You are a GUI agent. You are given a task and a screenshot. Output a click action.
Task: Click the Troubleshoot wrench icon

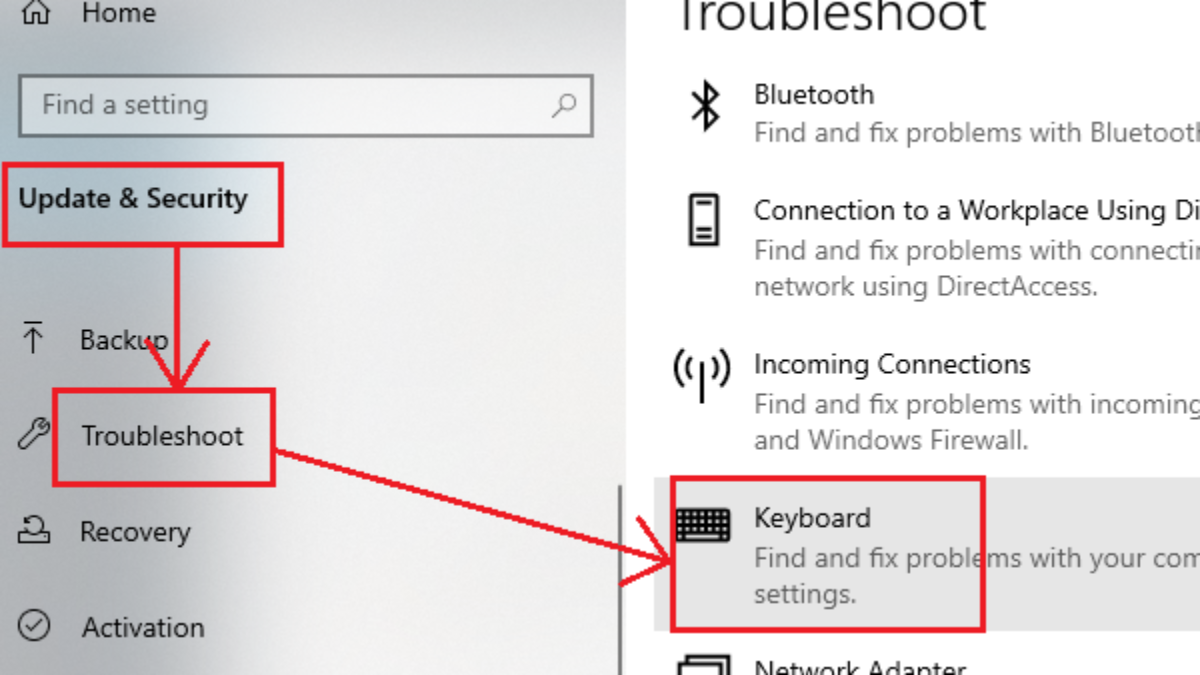click(34, 434)
